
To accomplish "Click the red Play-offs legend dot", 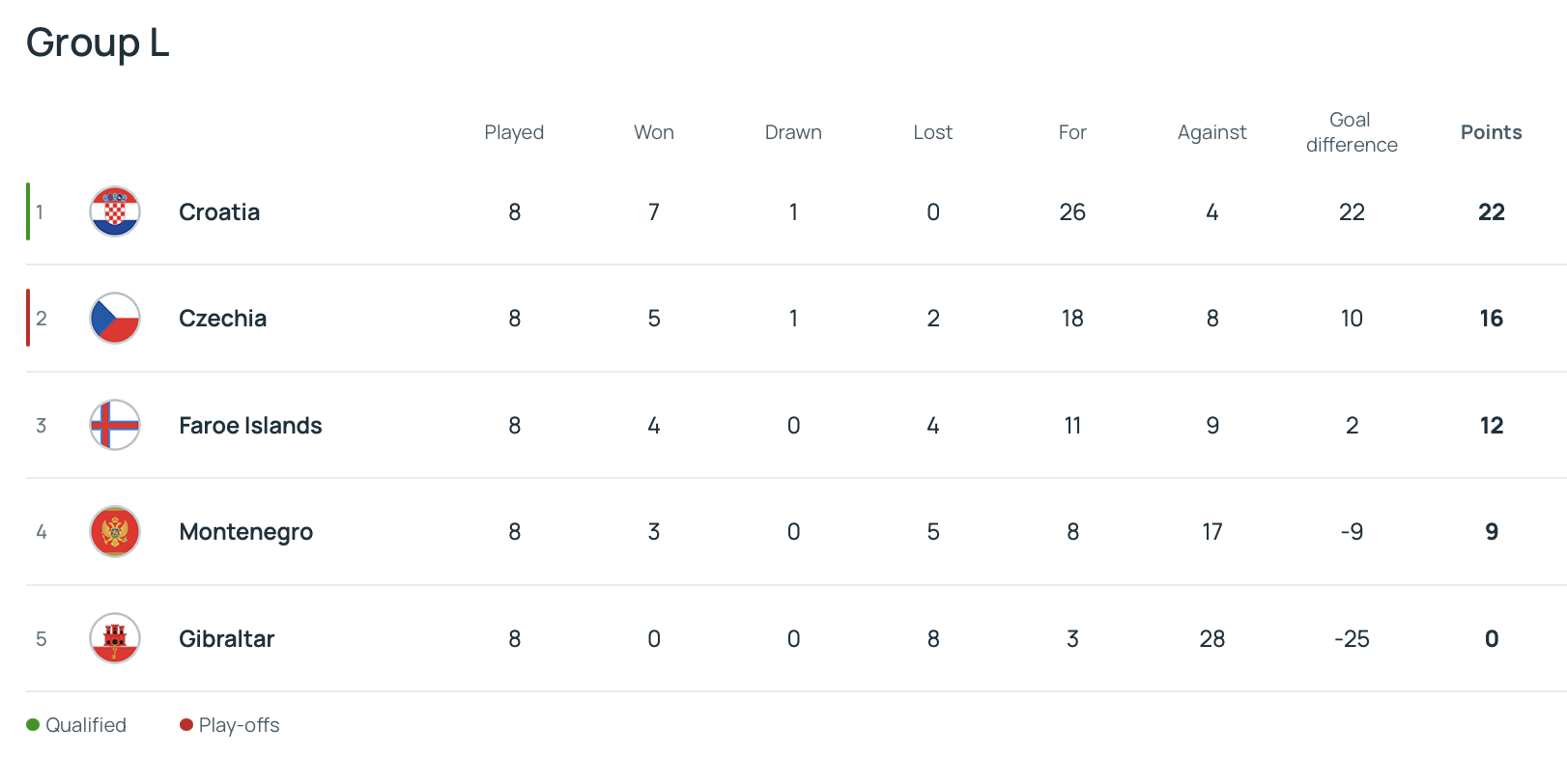I will pos(186,725).
